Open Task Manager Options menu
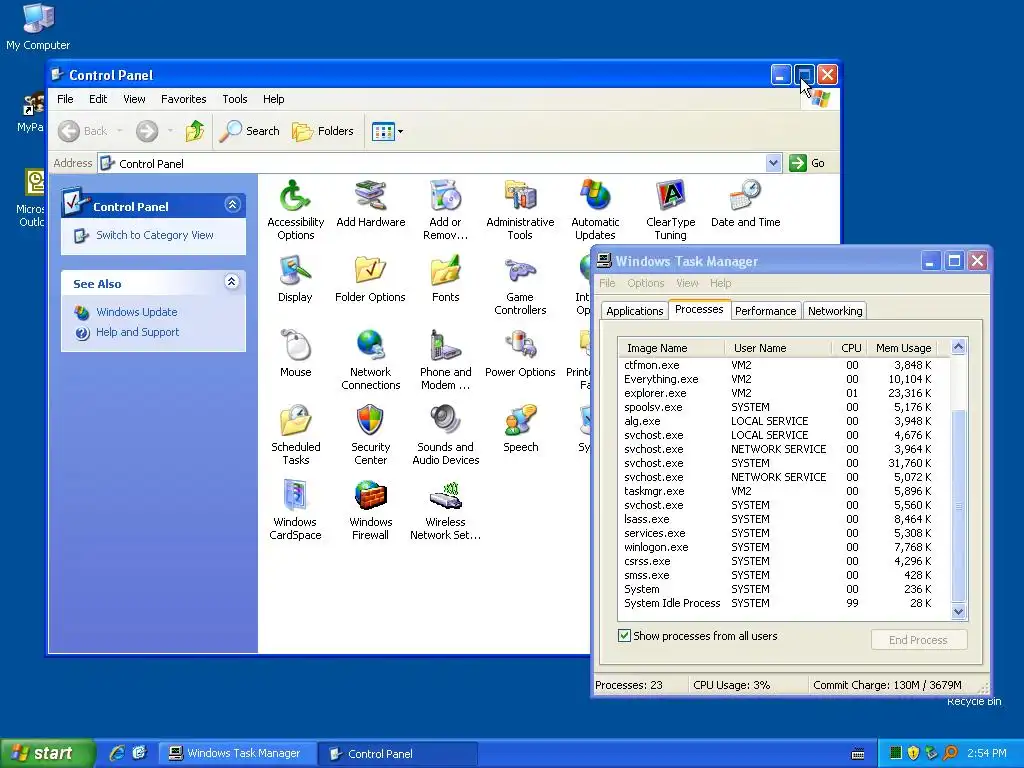Screen dimensions: 1024x768 click(x=645, y=283)
